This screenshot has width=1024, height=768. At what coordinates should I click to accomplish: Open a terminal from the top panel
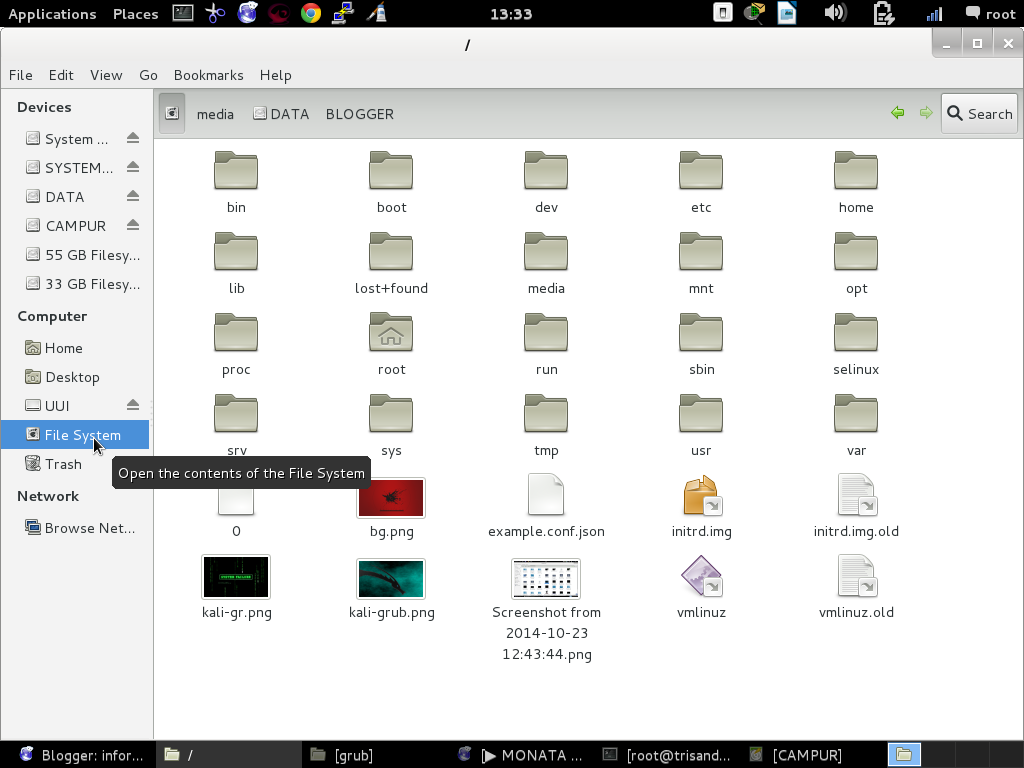click(x=182, y=14)
